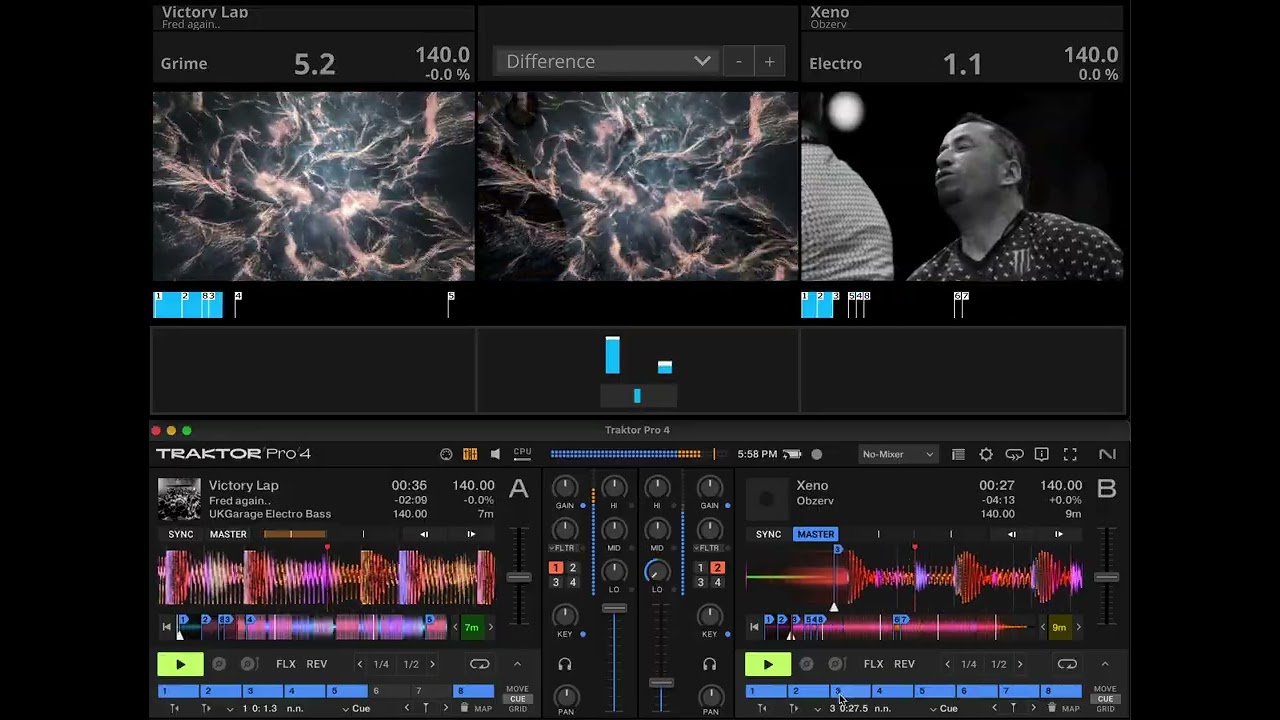Open Traktor preferences gear icon
Image resolution: width=1280 pixels, height=720 pixels.
(986, 454)
